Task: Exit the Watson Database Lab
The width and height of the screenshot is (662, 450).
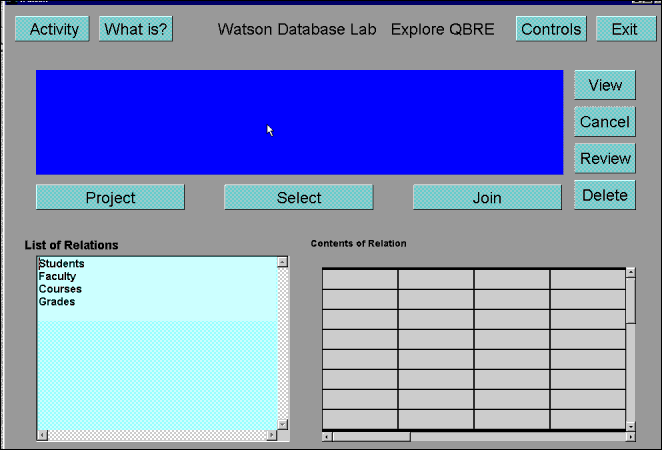Action: 626,29
